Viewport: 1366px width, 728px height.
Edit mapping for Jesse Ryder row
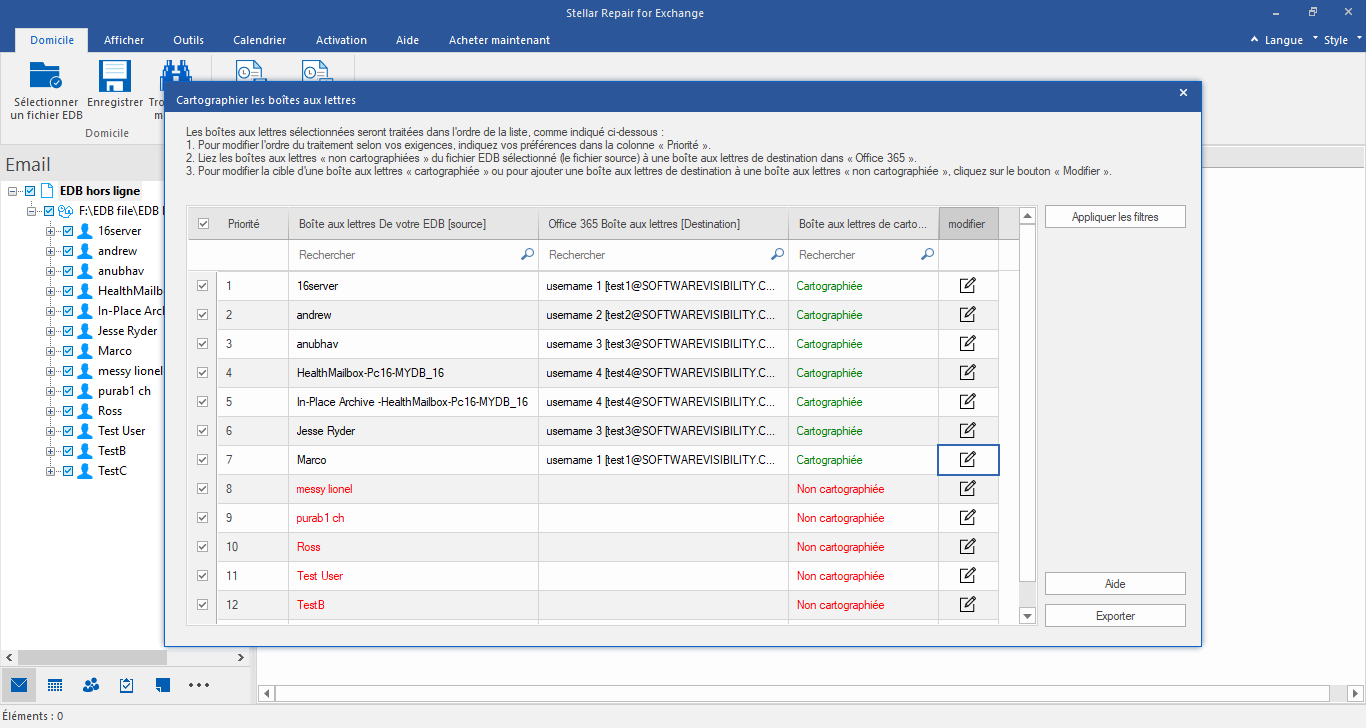[x=967, y=431]
